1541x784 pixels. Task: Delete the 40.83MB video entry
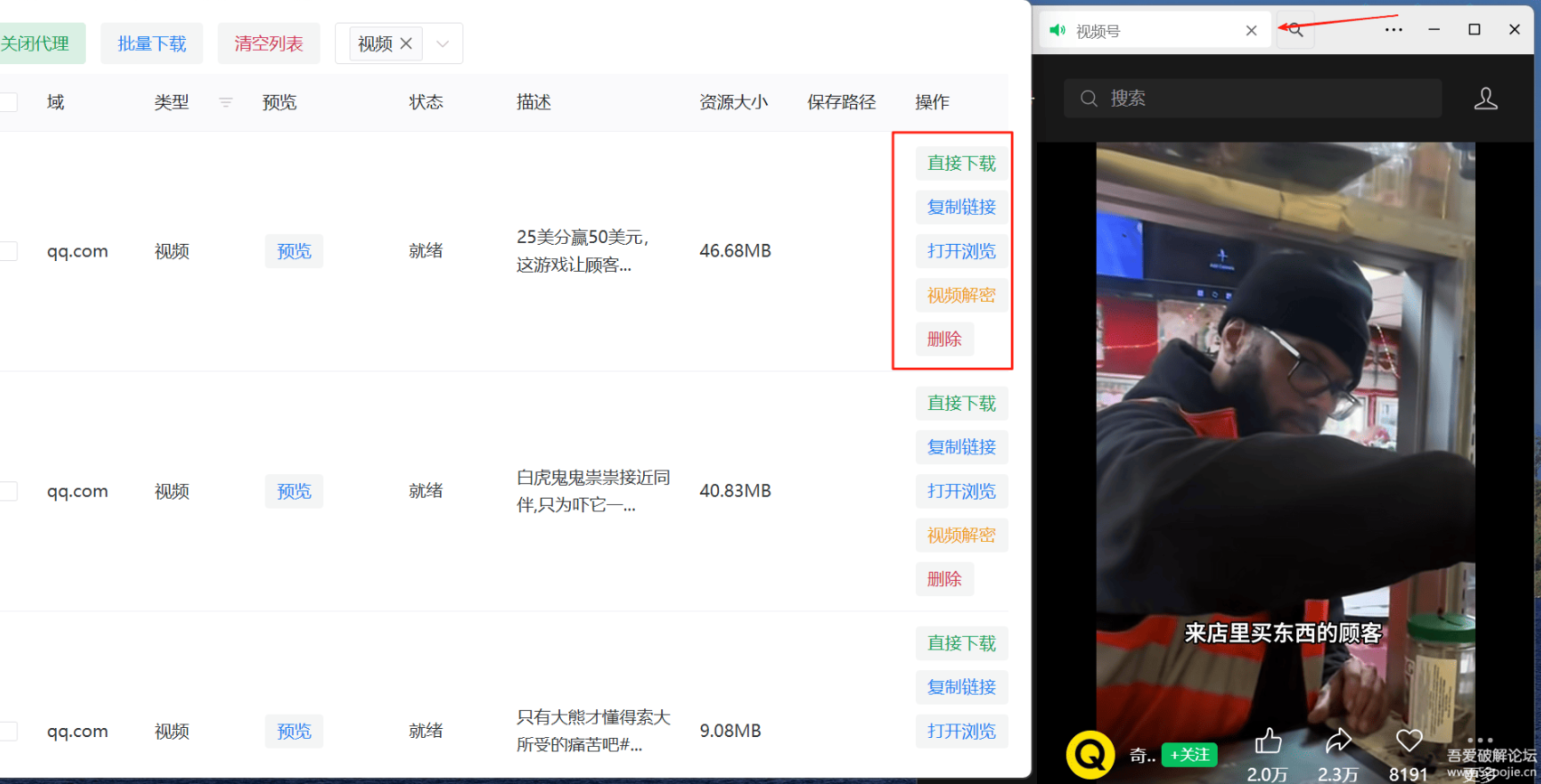[x=944, y=579]
